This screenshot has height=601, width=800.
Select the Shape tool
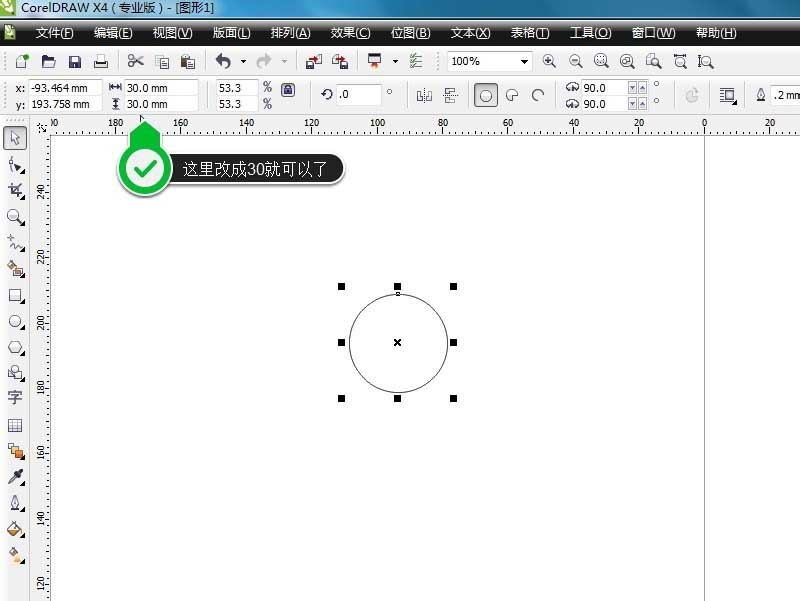(14, 164)
